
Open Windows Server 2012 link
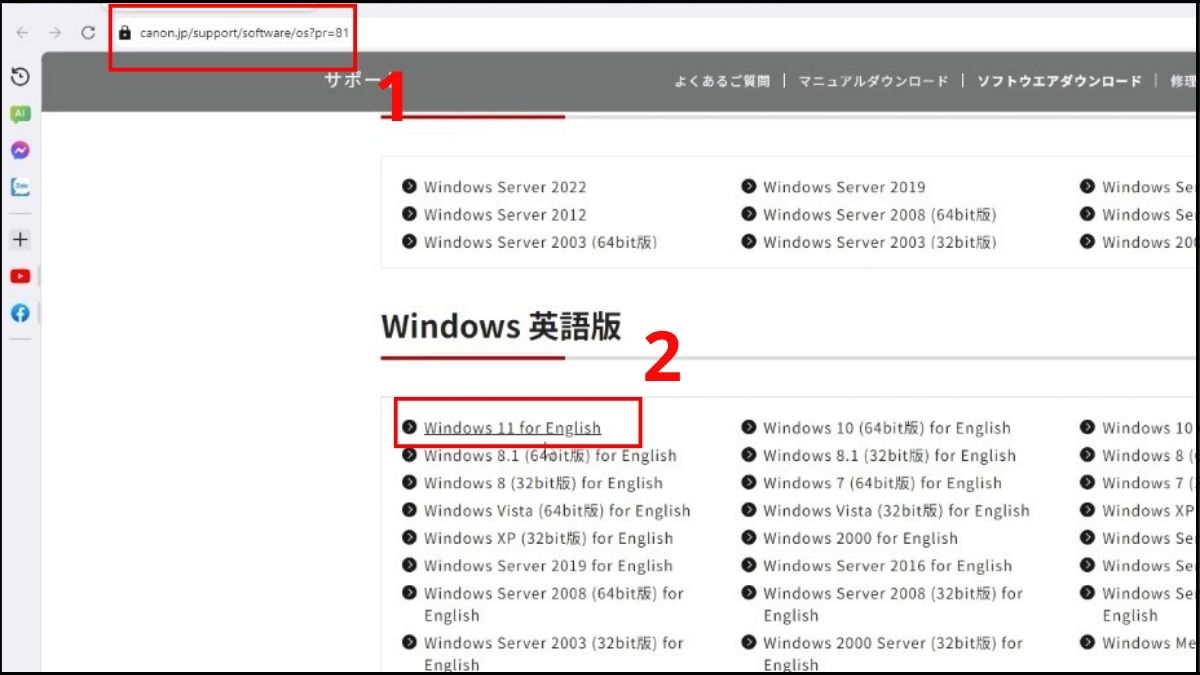505,214
